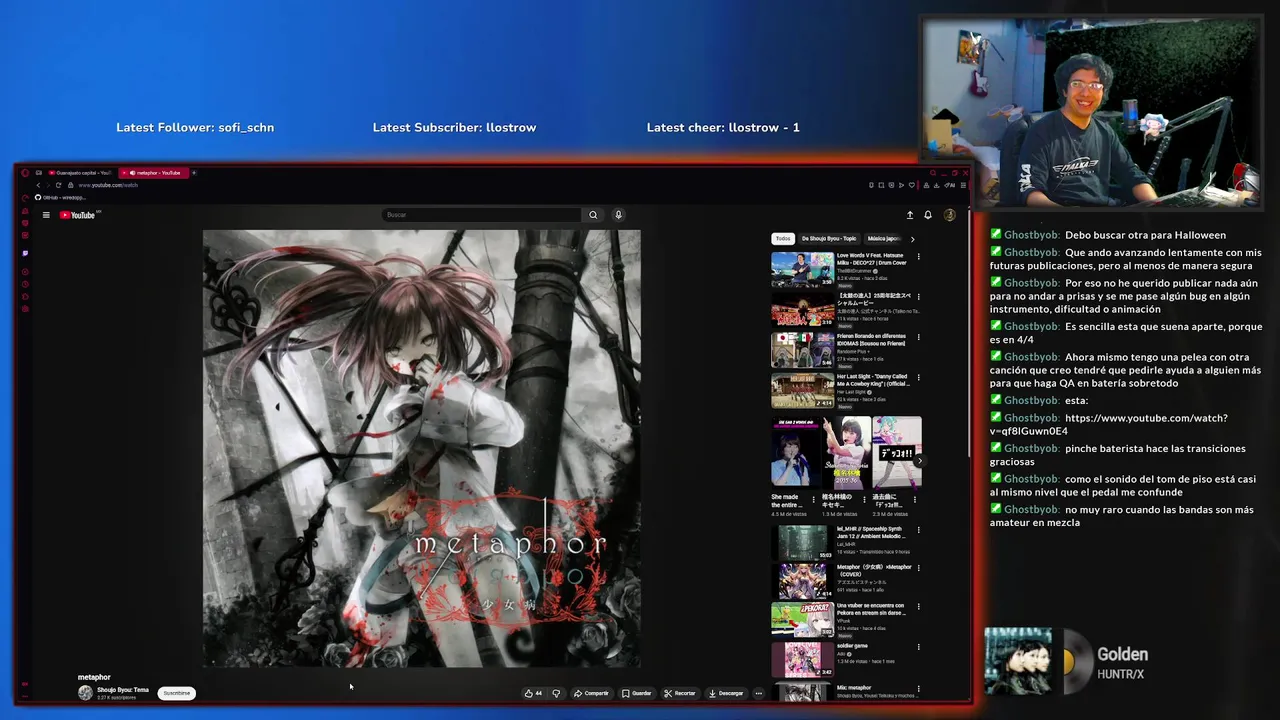Open YouTube notifications bell

coord(928,215)
